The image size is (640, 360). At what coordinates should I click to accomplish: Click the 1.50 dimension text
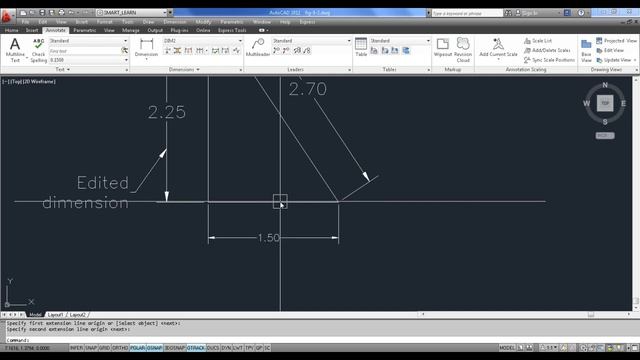pyautogui.click(x=269, y=238)
